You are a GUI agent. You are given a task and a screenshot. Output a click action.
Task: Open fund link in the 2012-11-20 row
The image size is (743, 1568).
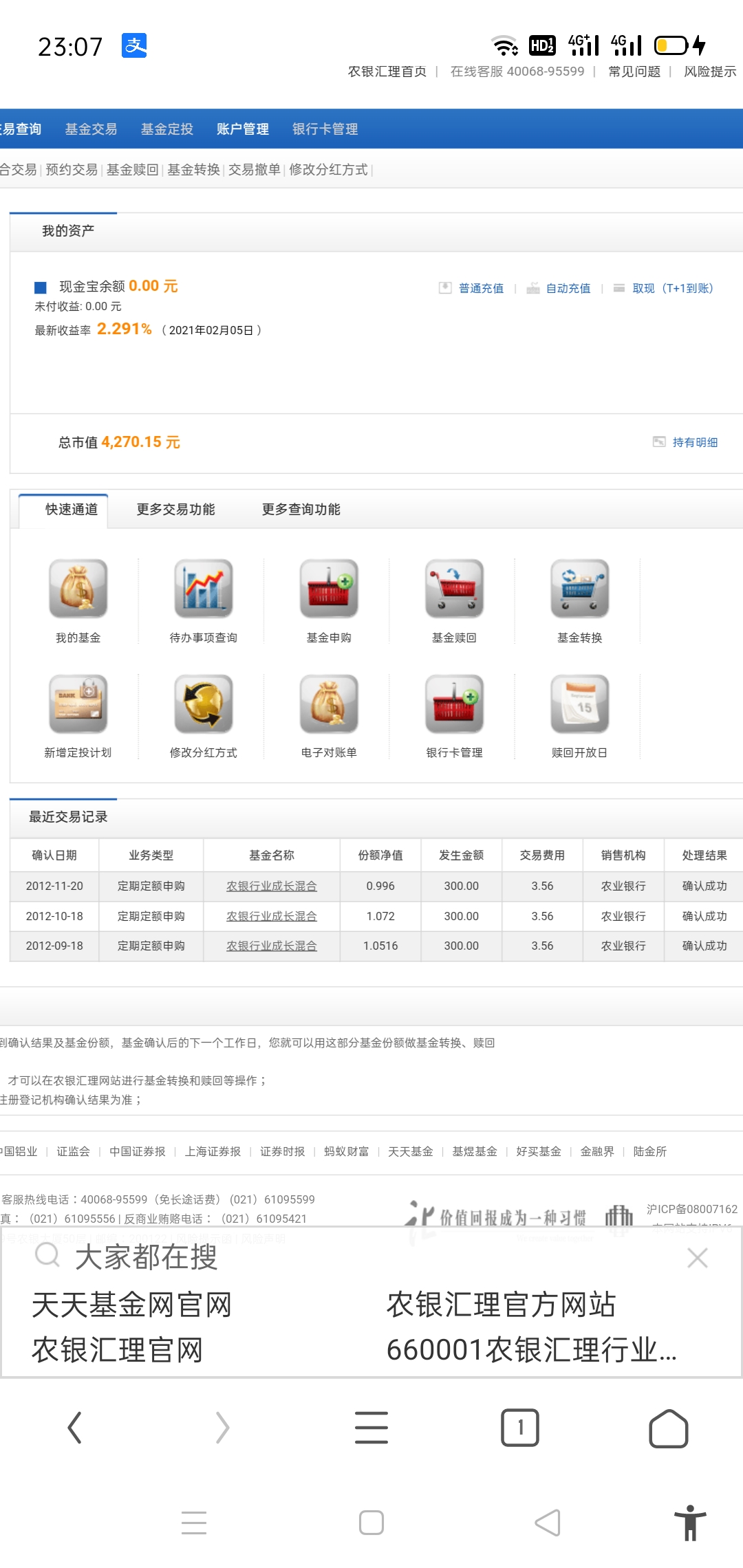[272, 886]
